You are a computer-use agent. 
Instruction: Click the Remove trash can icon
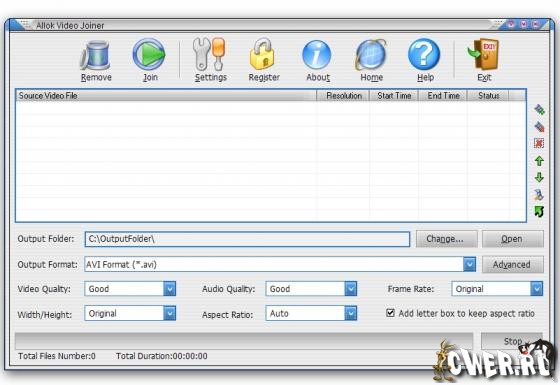click(x=96, y=55)
